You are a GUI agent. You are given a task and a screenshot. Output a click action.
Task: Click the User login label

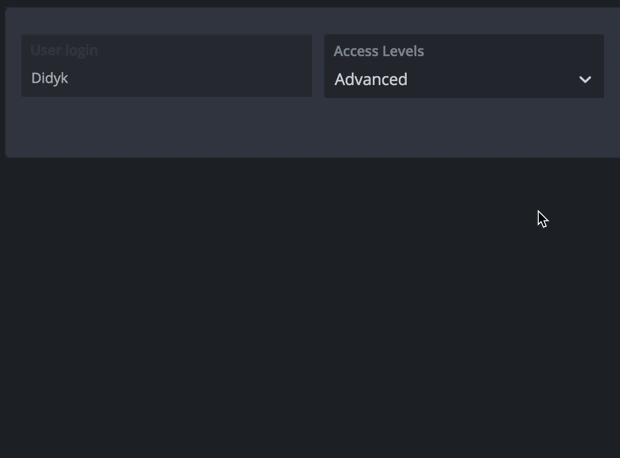pos(64,50)
